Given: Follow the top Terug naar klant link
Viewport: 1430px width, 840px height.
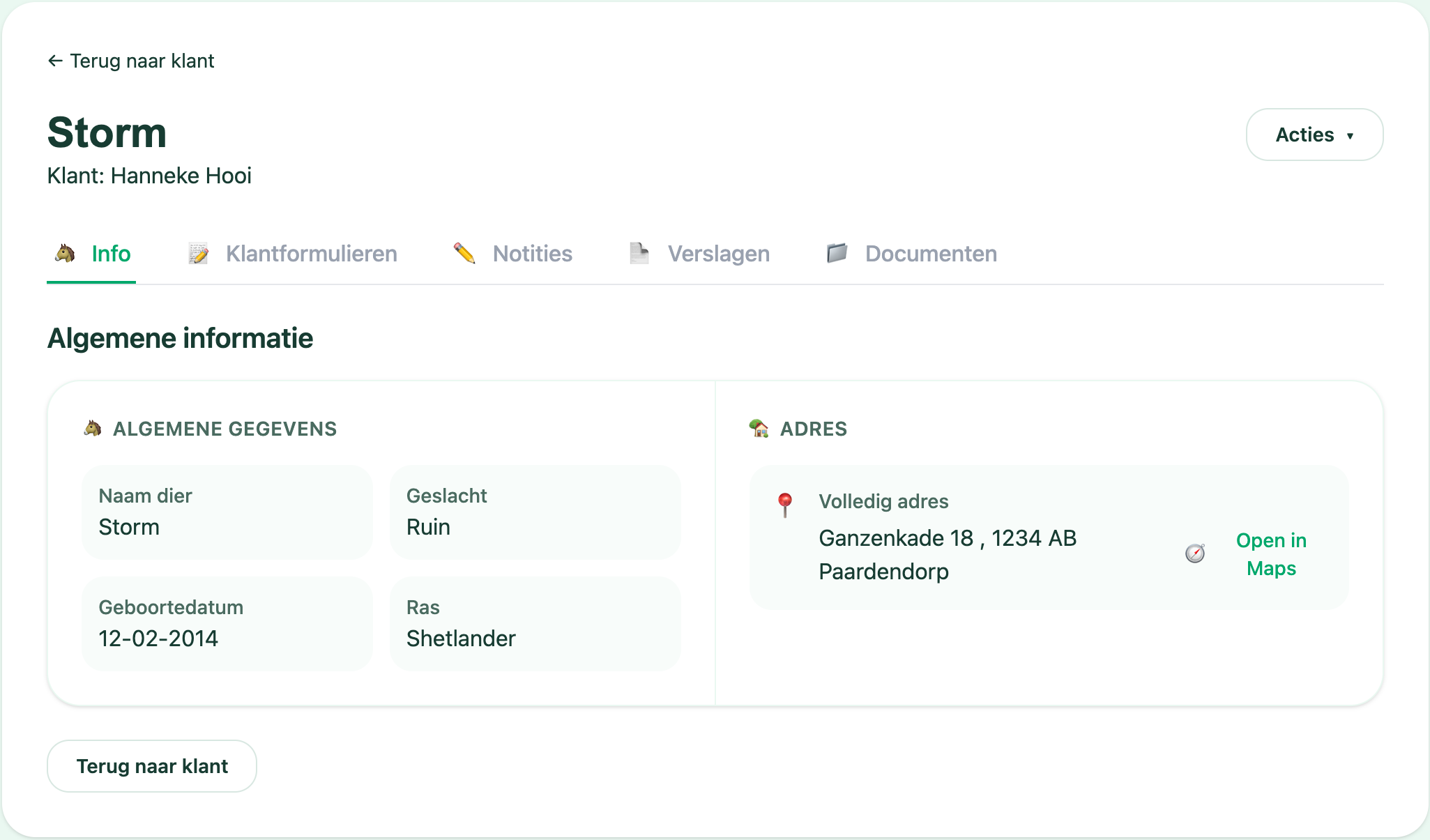Looking at the screenshot, I should coord(131,61).
